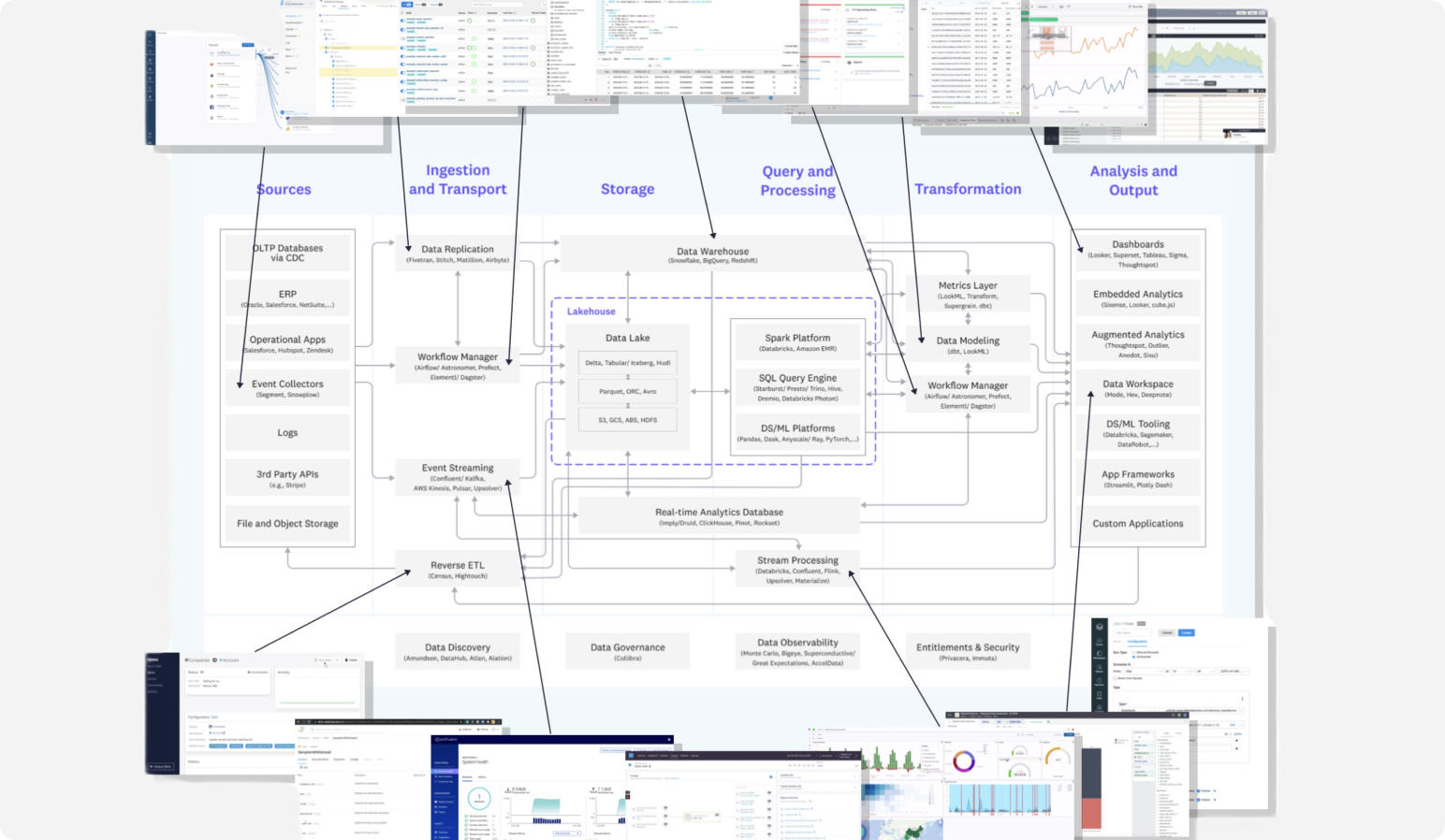Click the Recents clock icon in the Databricks sidebar
The width and height of the screenshot is (1445, 840).
1100,682
